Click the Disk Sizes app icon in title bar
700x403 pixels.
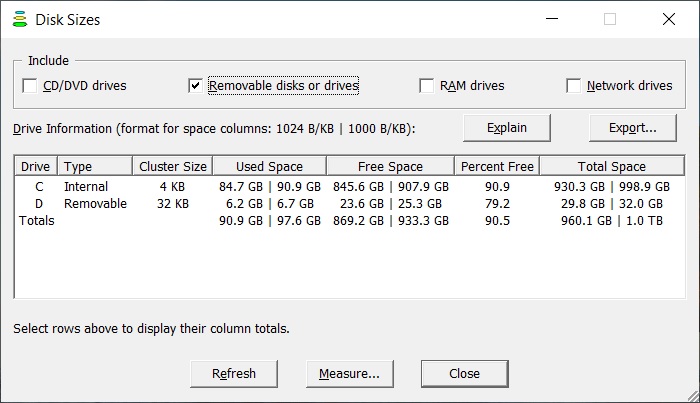20,20
